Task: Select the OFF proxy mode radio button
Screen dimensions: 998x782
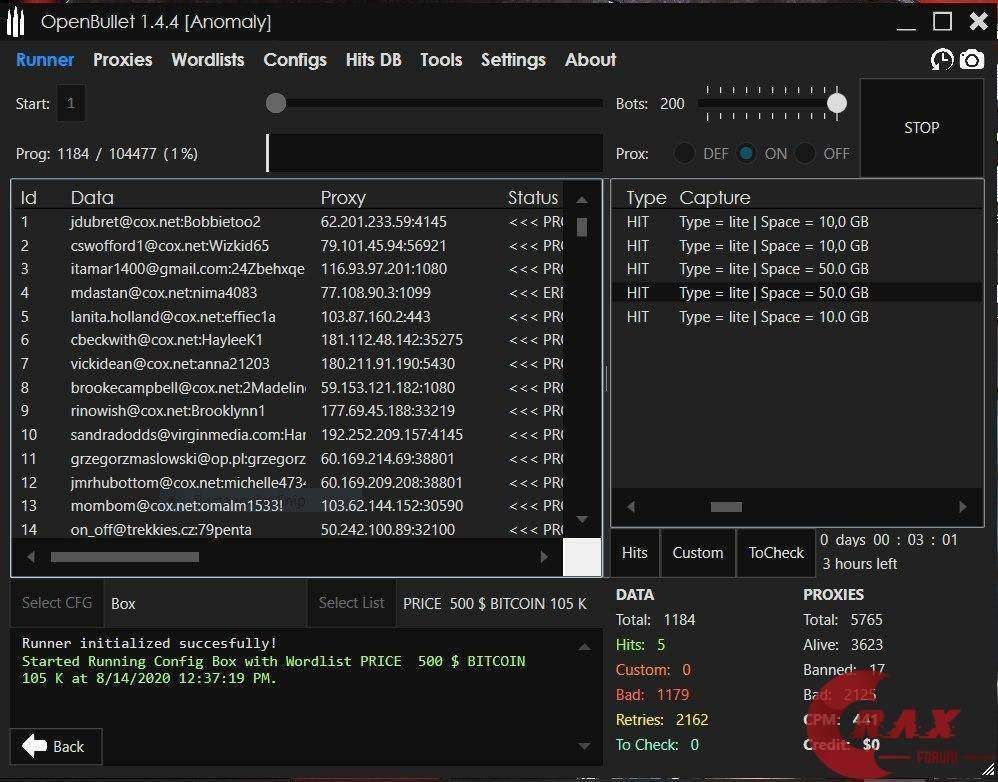Action: [806, 154]
